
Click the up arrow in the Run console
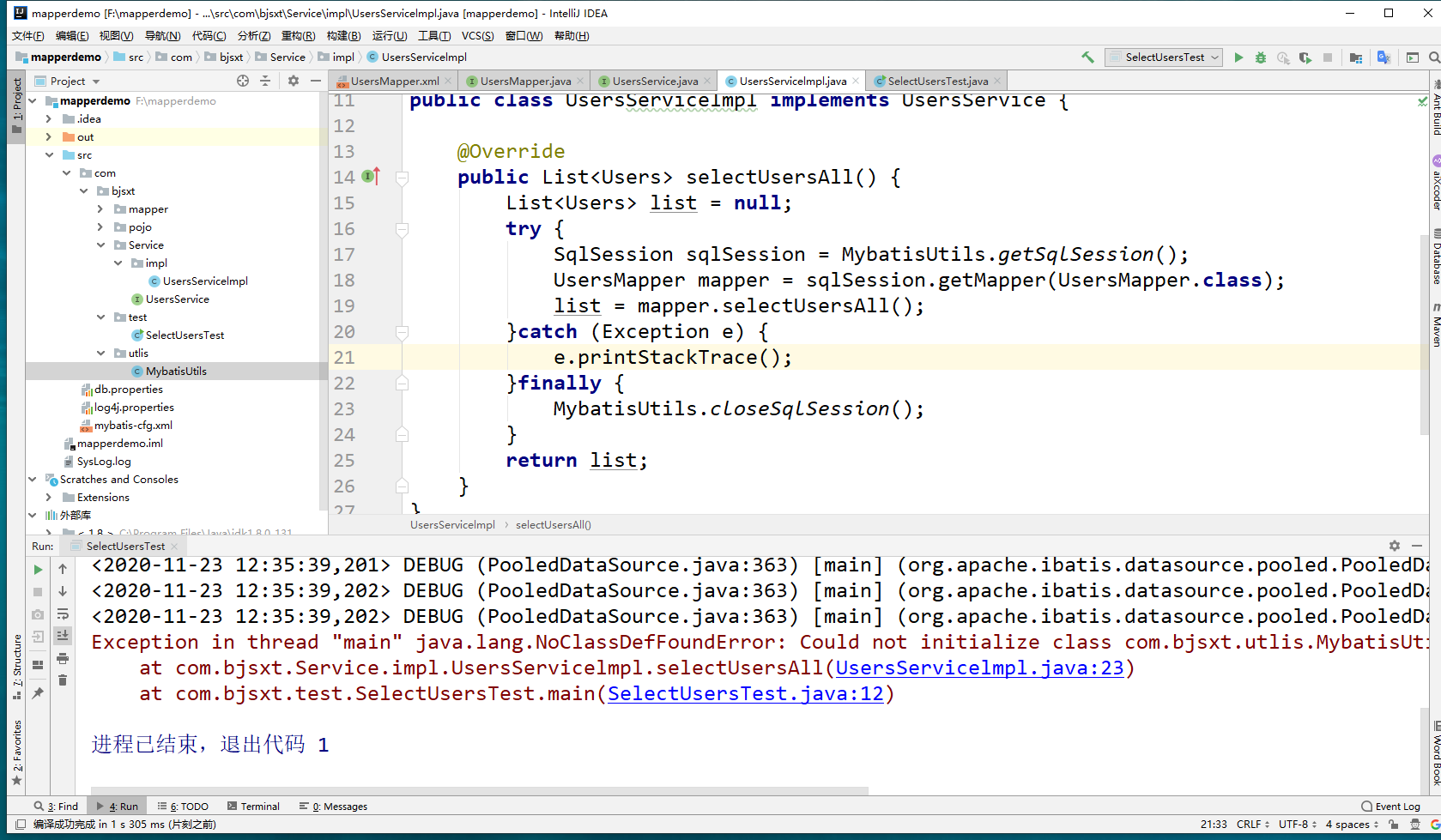[x=63, y=569]
